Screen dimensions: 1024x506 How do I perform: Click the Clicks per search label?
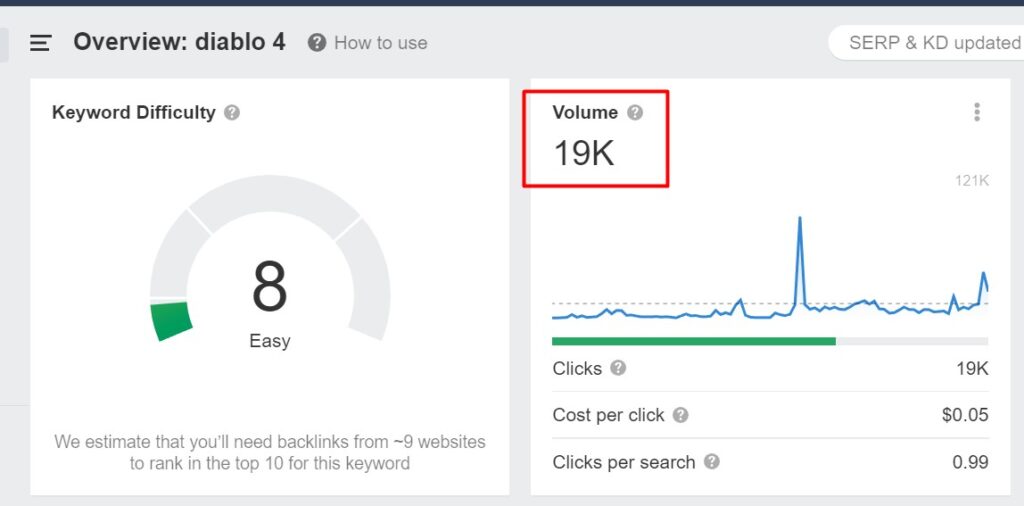(624, 462)
